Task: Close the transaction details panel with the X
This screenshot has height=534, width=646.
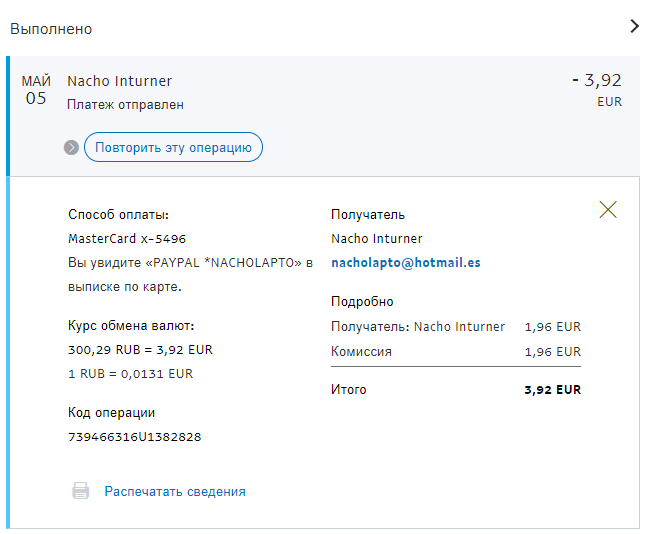Action: (x=608, y=209)
